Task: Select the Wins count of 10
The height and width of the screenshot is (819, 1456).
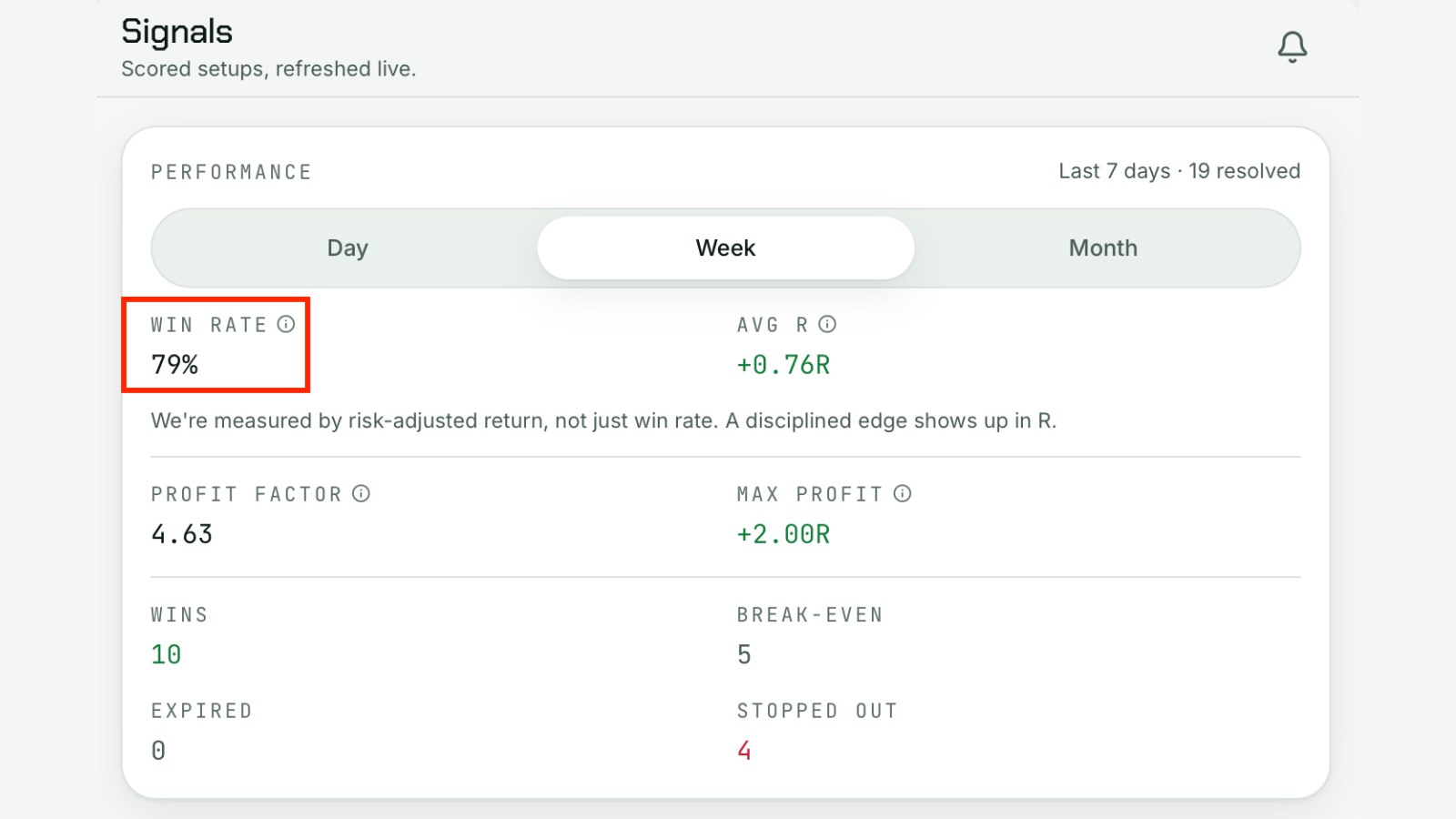Action: (x=167, y=654)
